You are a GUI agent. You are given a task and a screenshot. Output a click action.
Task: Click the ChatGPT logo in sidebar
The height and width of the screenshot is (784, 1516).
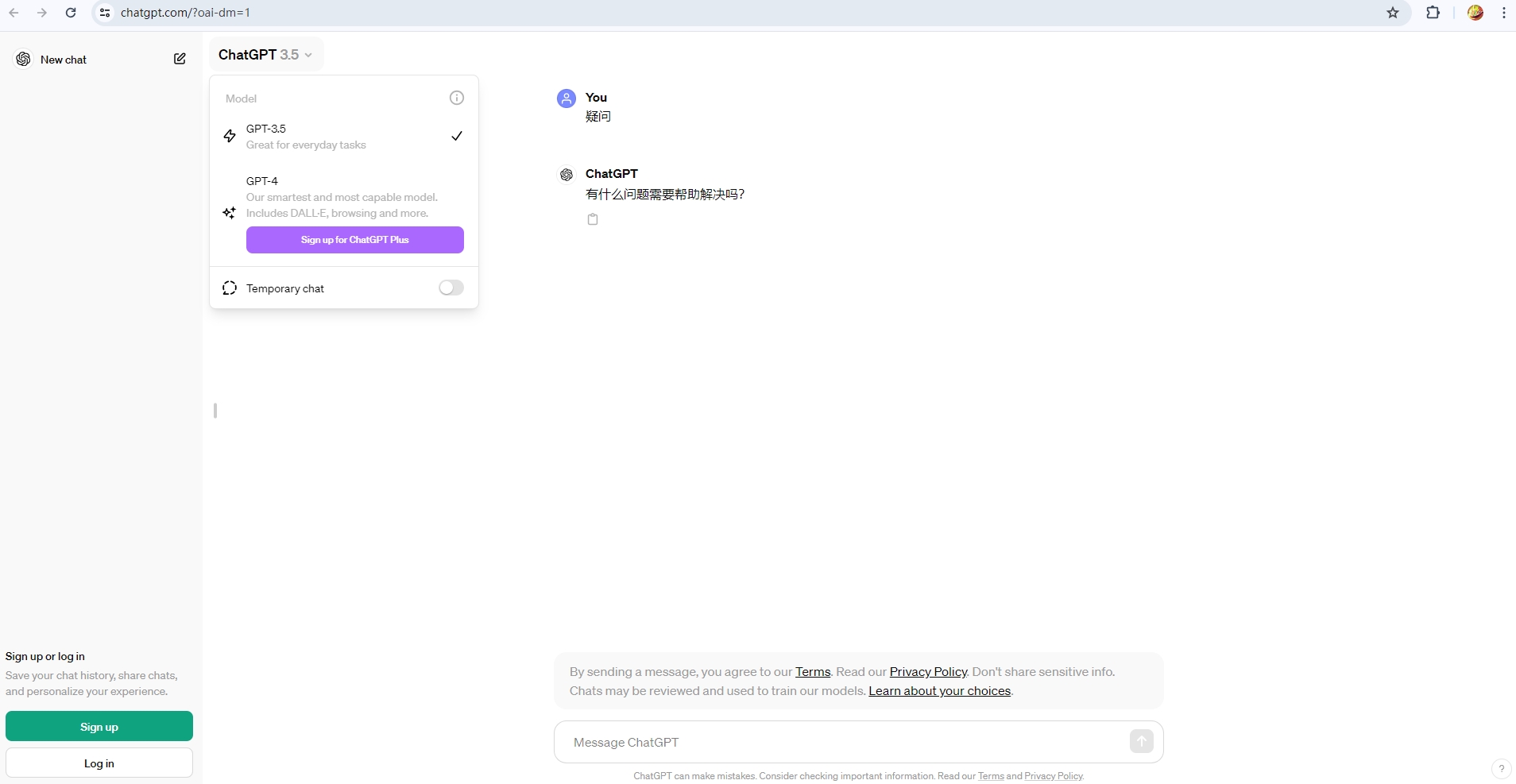pos(24,60)
